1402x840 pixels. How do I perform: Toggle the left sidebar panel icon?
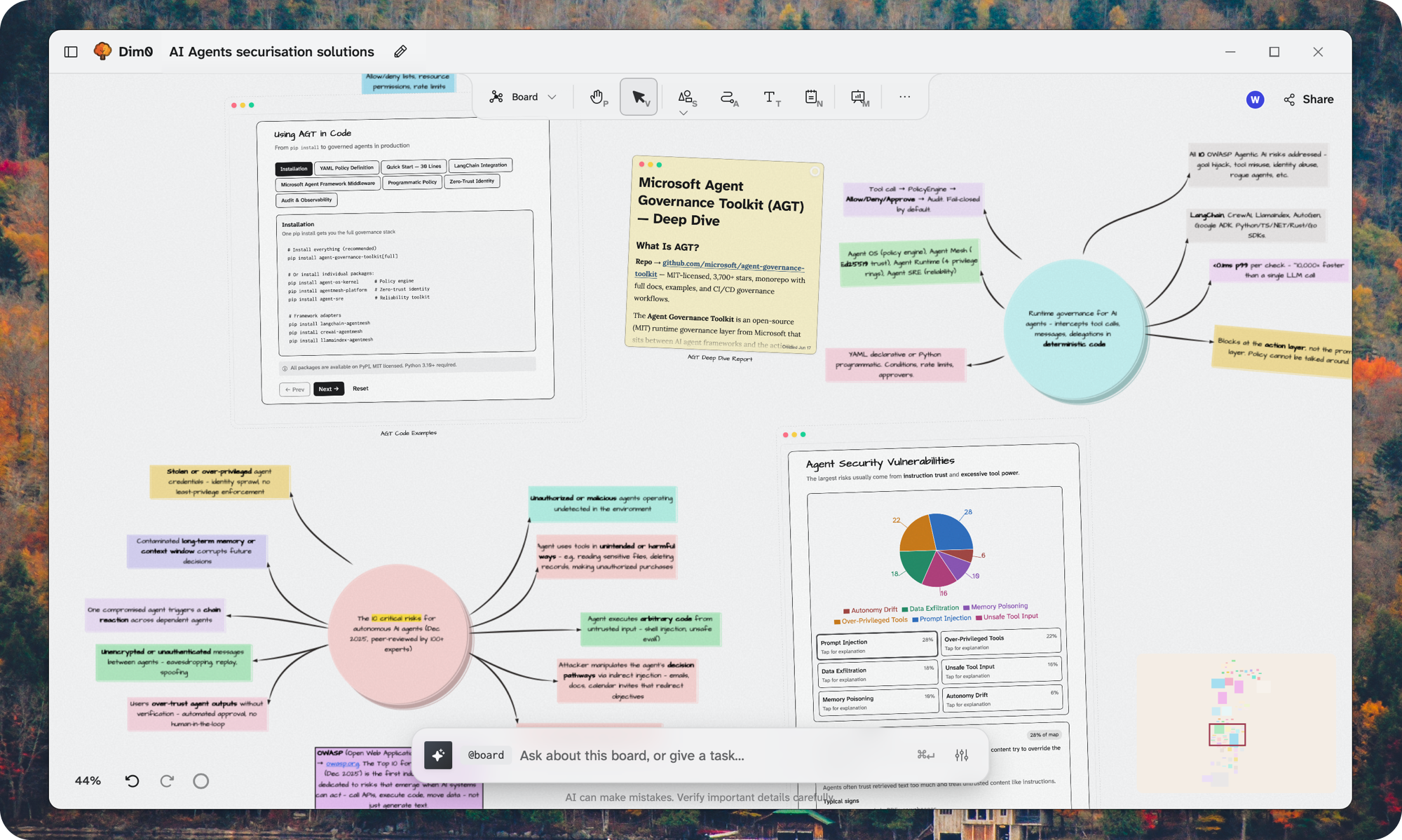point(71,52)
